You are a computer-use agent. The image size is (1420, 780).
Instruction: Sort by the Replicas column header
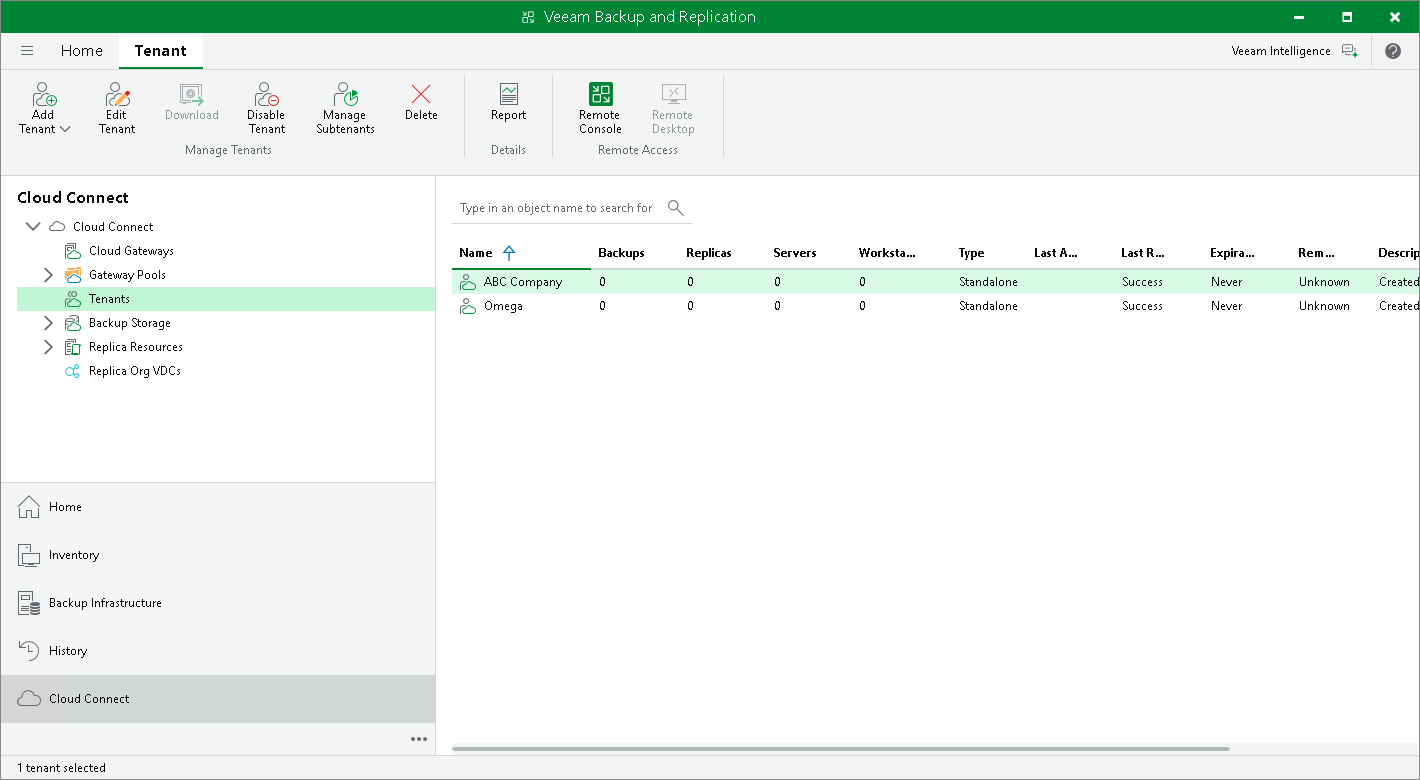coord(709,253)
